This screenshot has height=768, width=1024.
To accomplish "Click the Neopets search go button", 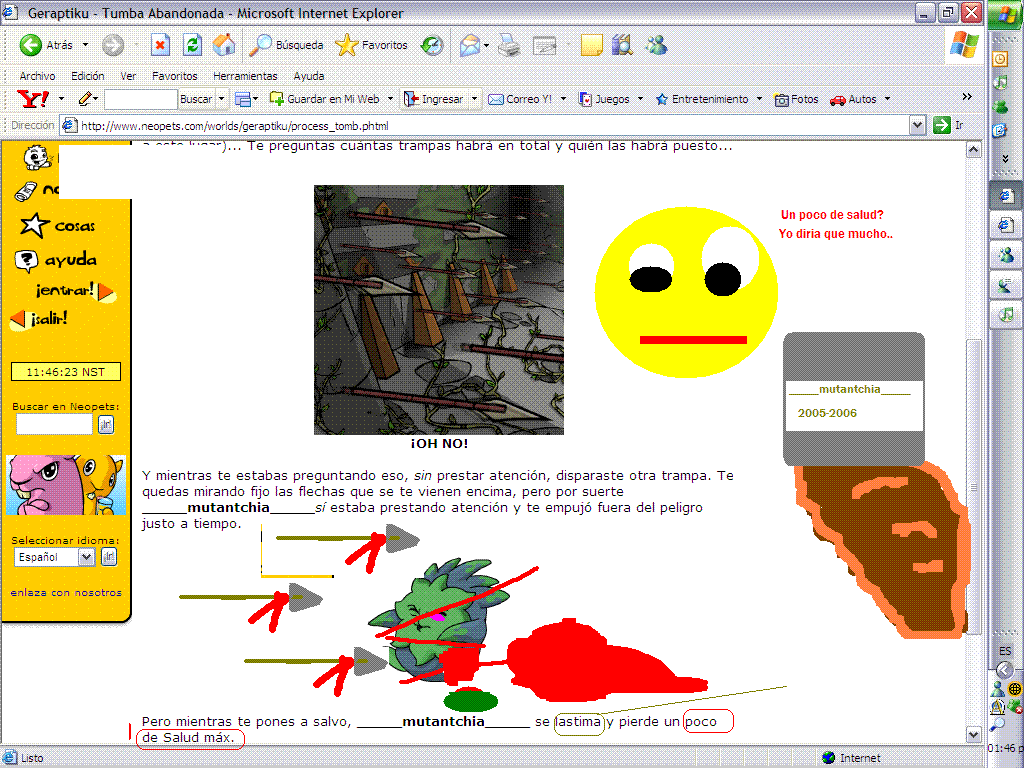I will tap(106, 425).
